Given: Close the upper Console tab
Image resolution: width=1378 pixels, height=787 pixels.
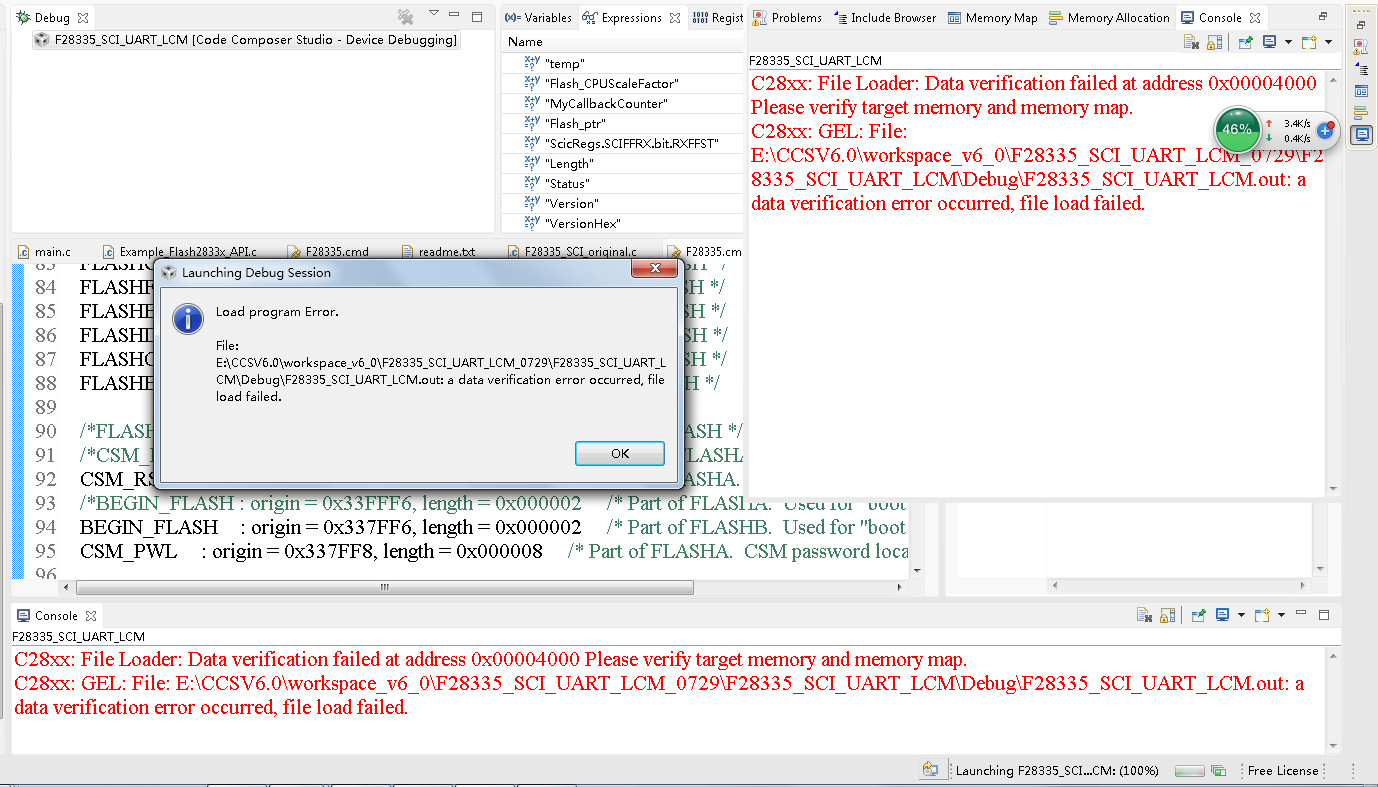Looking at the screenshot, I should 1254,18.
